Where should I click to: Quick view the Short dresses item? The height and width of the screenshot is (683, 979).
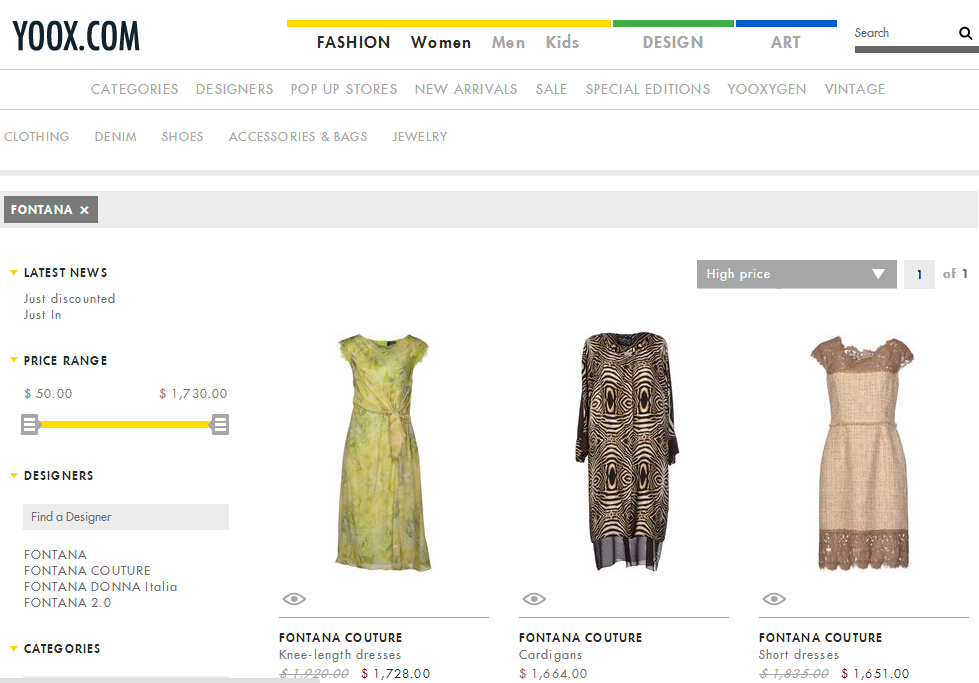[774, 599]
